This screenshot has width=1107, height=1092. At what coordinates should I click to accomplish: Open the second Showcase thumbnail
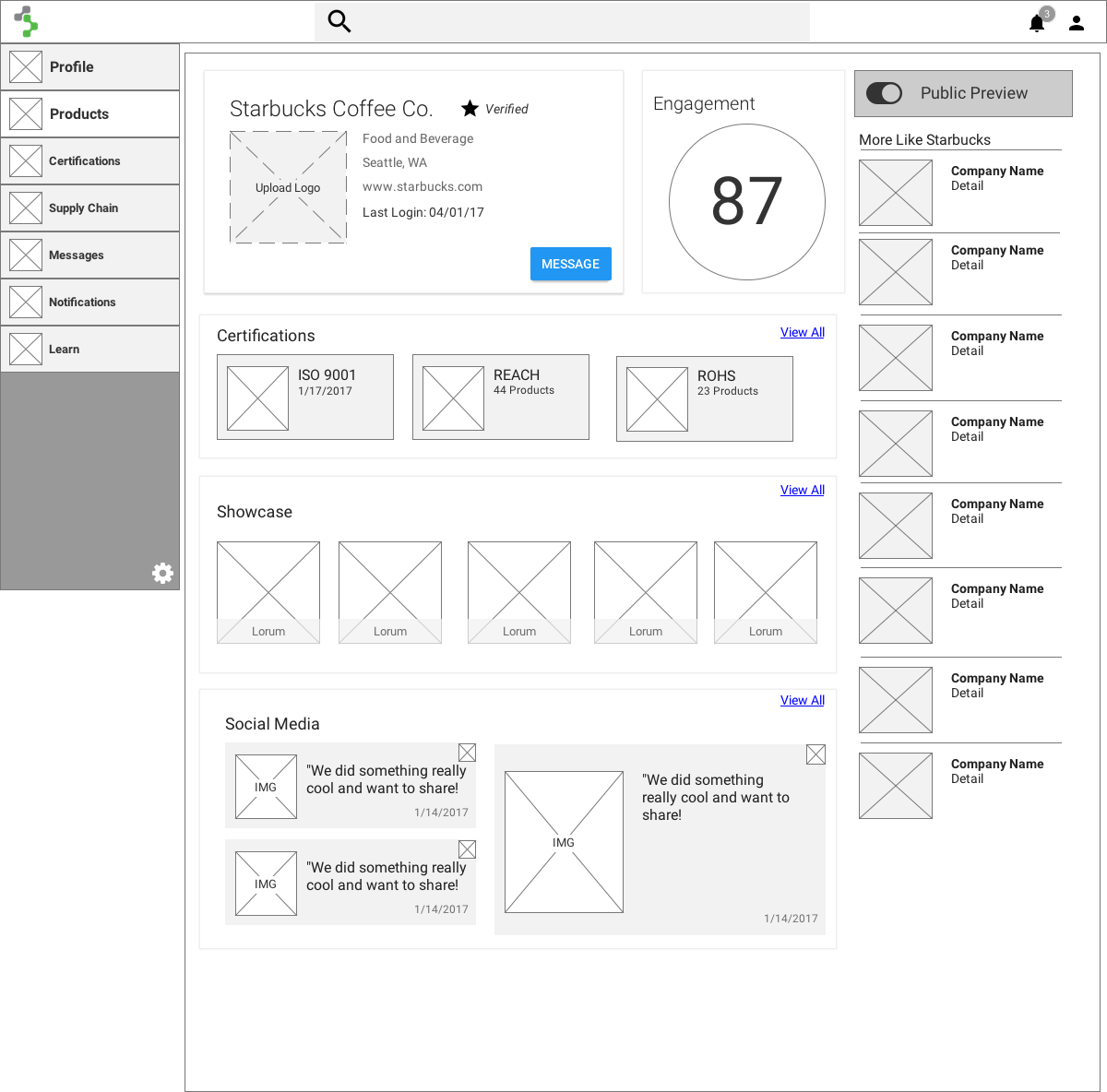pyautogui.click(x=390, y=592)
